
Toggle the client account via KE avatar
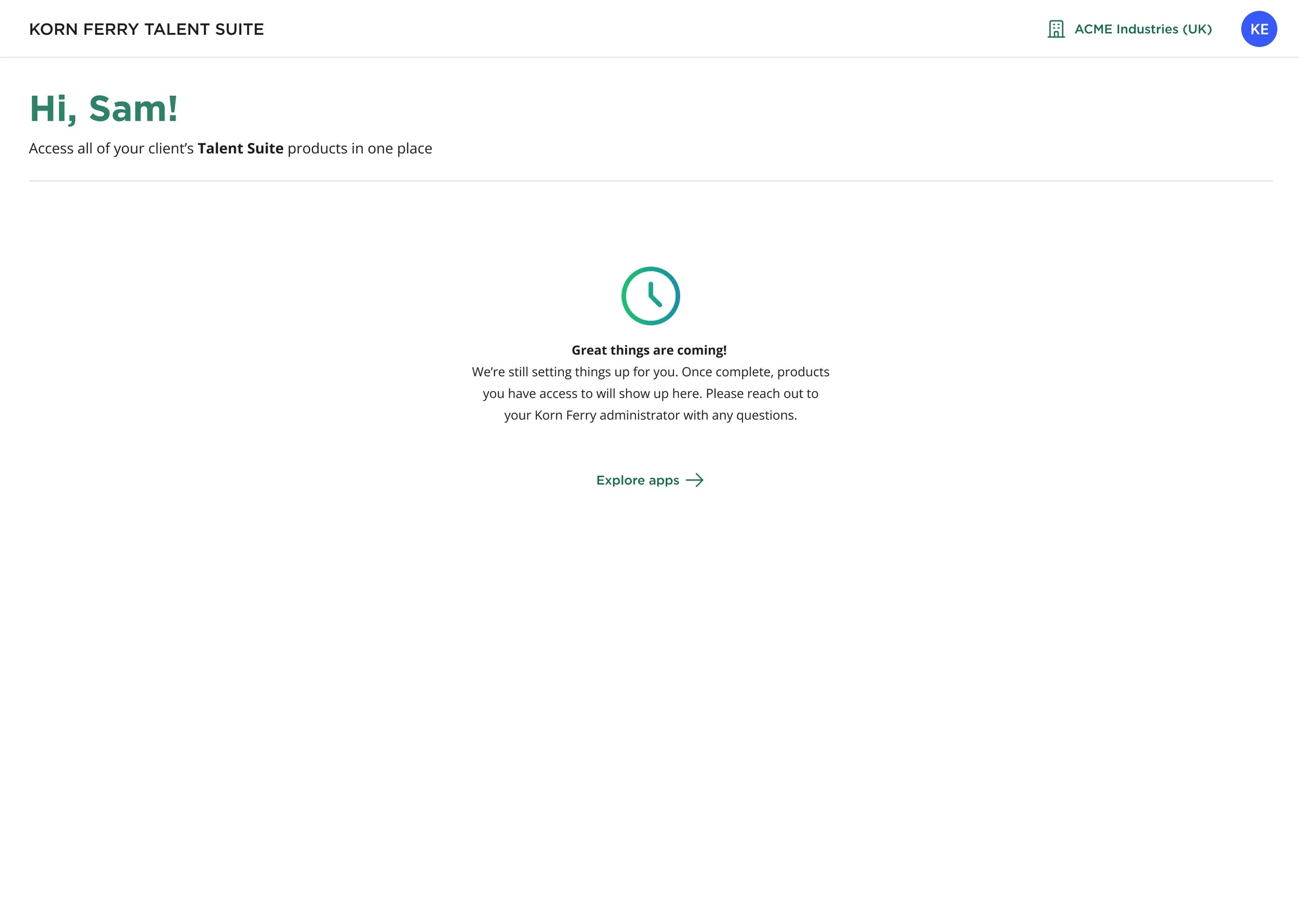pyautogui.click(x=1258, y=29)
